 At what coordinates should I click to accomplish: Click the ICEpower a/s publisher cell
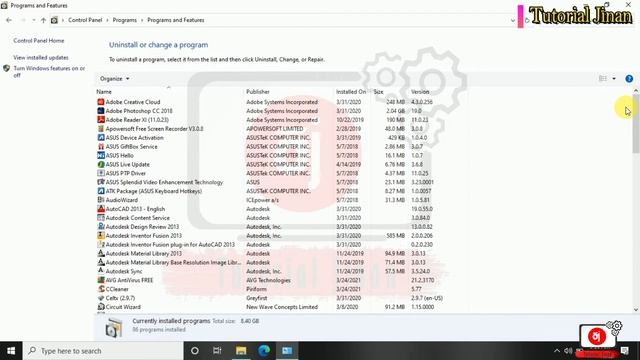coord(262,200)
